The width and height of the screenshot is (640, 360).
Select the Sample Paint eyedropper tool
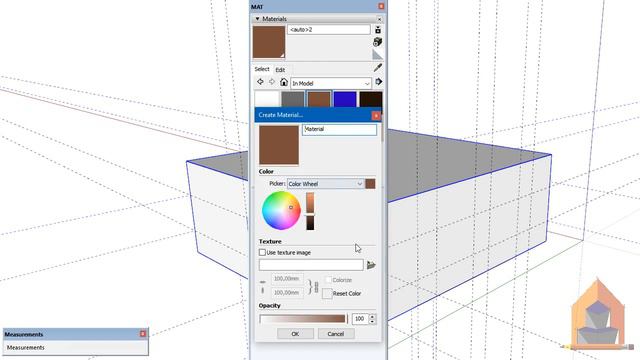[x=378, y=68]
